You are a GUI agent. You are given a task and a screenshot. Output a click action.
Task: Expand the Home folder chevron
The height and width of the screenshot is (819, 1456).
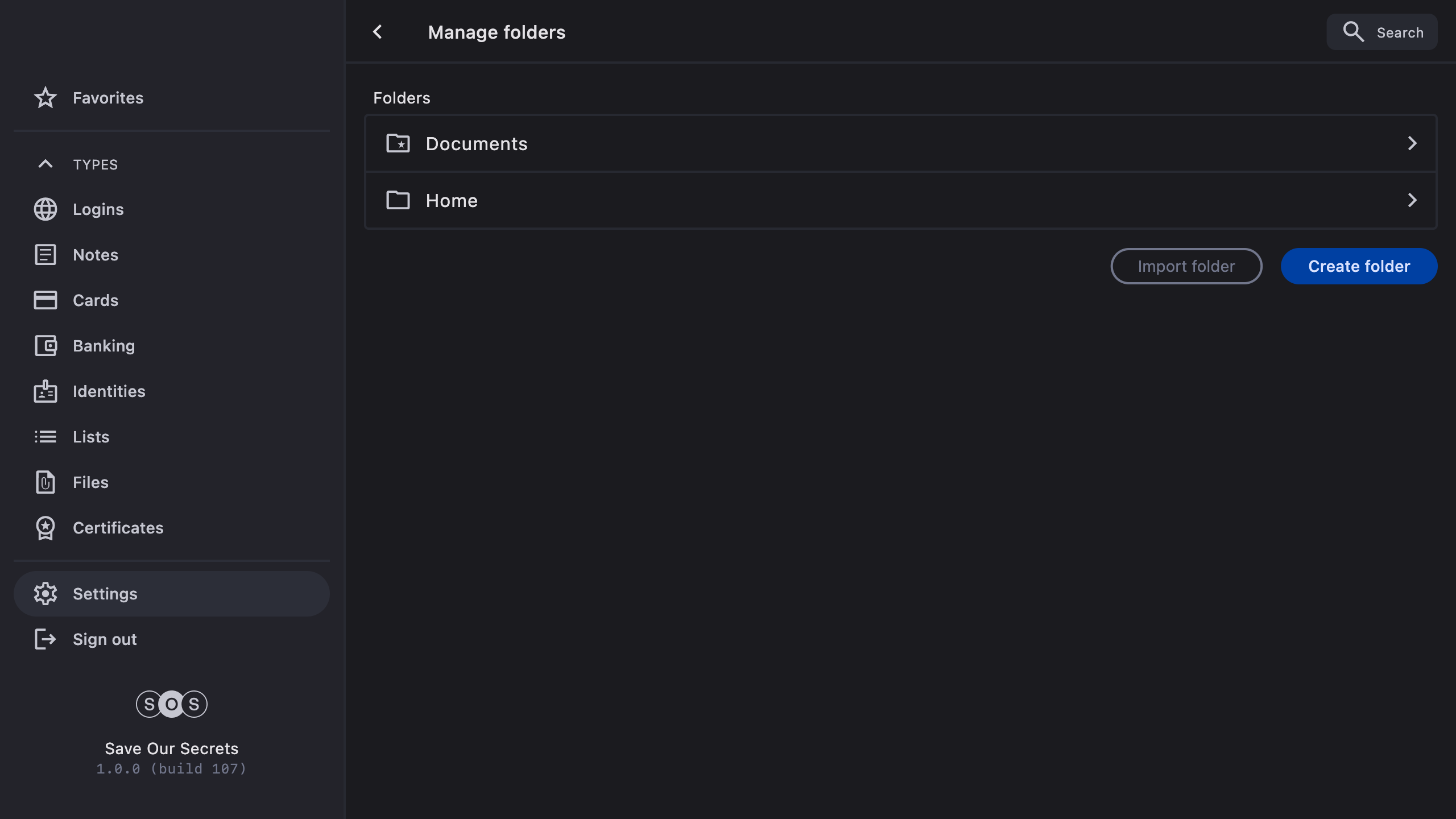point(1412,200)
